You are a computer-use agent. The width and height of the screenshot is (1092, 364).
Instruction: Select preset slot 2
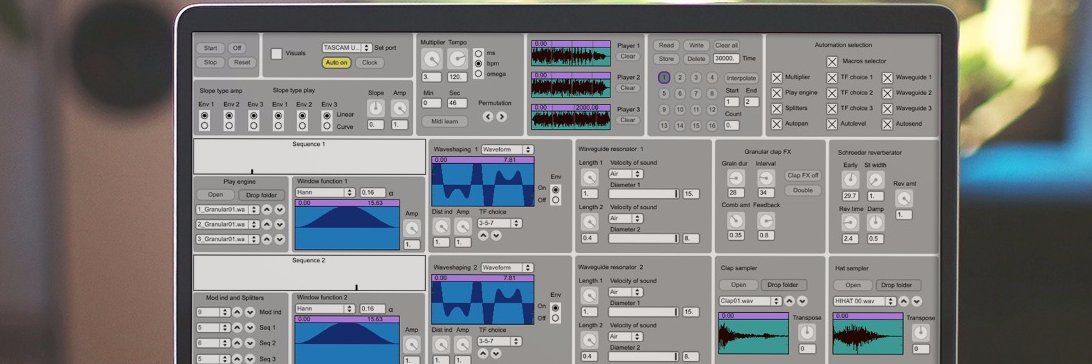pyautogui.click(x=680, y=78)
